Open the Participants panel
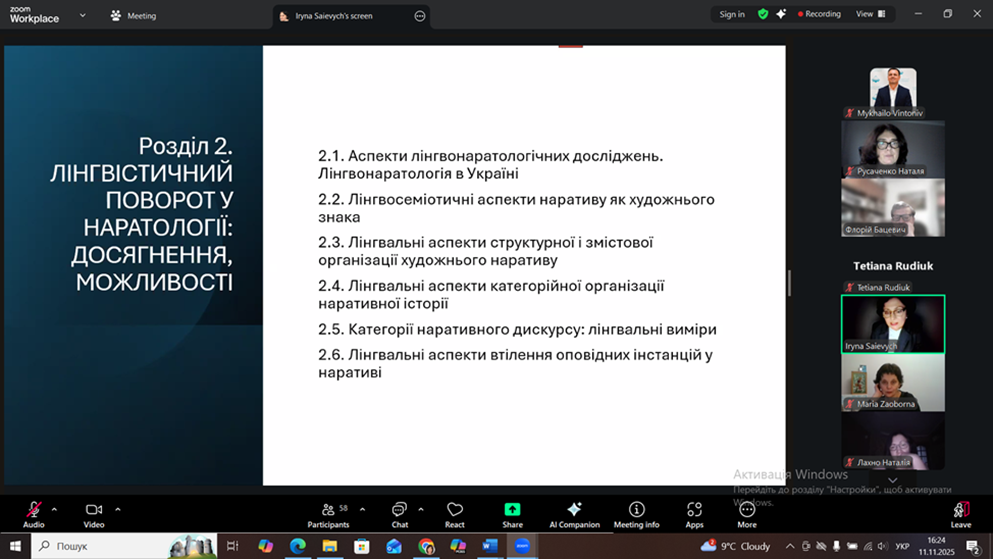Viewport: 993px width, 559px height. [328, 514]
